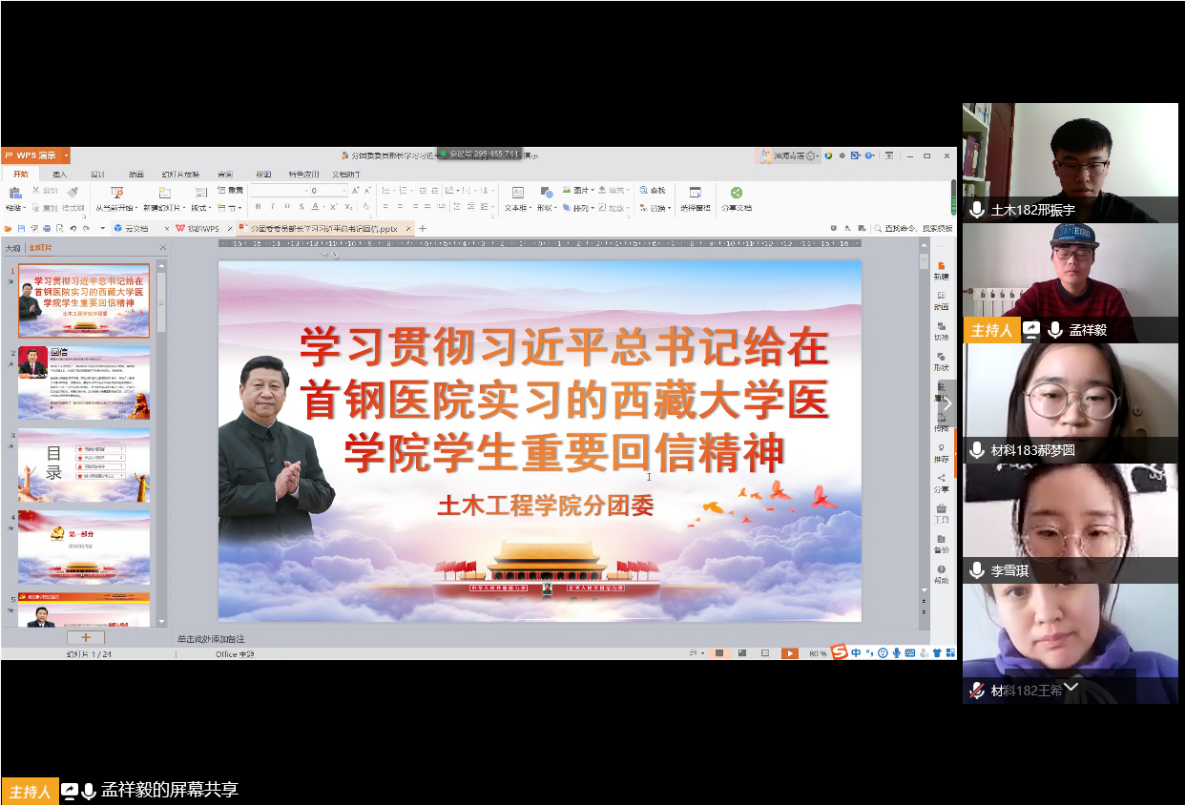Open the 插入 (Insert) ribbon tab
Screen dimensions: 1185x805
pos(59,174)
